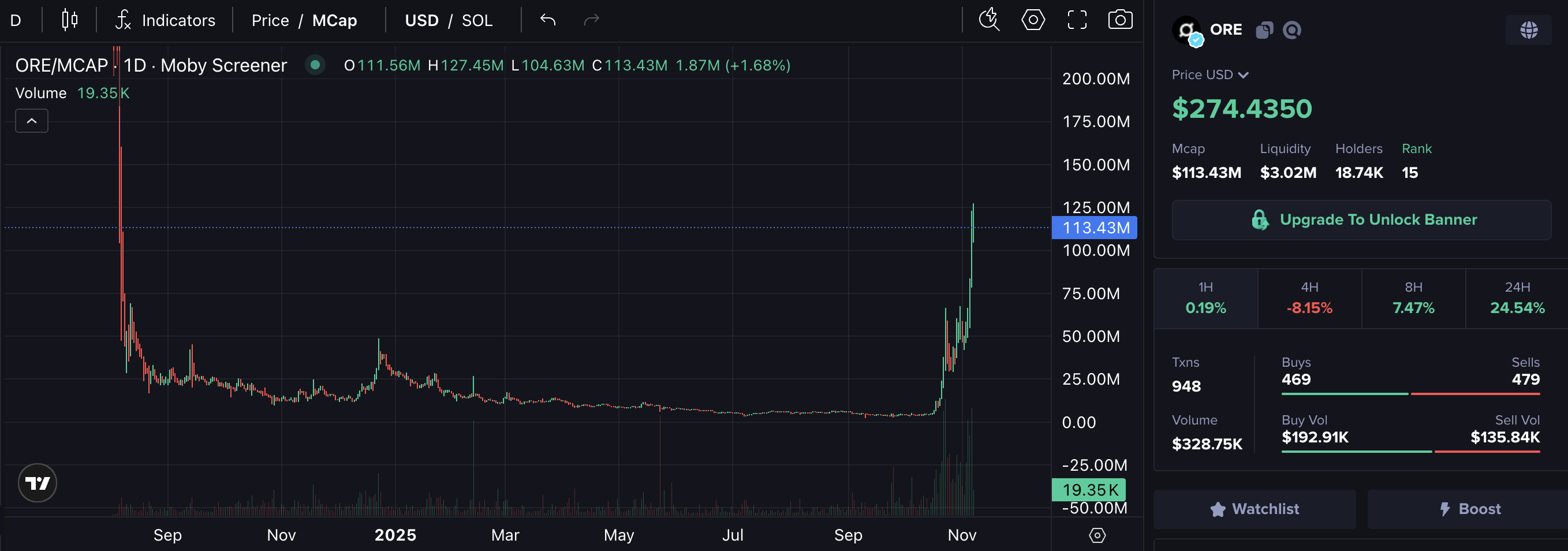Click the undo arrow
1568x551 pixels.
547,20
